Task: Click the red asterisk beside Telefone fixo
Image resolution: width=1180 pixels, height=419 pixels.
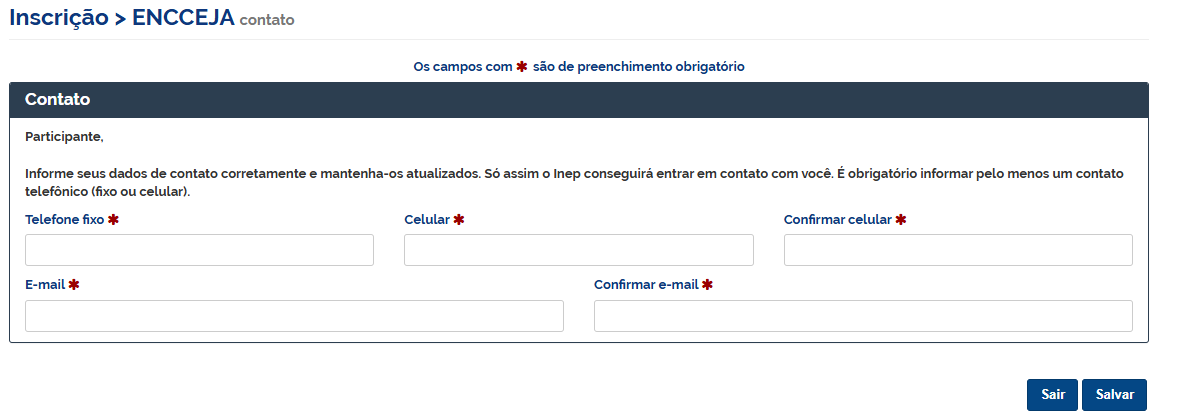Action: pyautogui.click(x=113, y=220)
